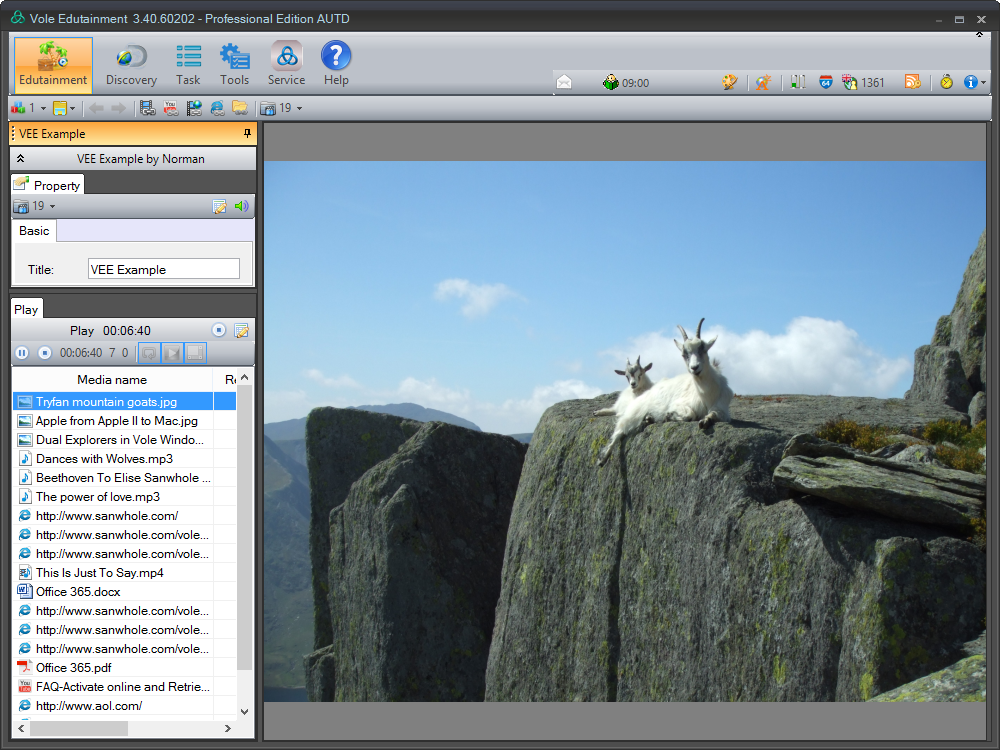Open Help from the ribbon
The image size is (1000, 750).
coord(336,63)
